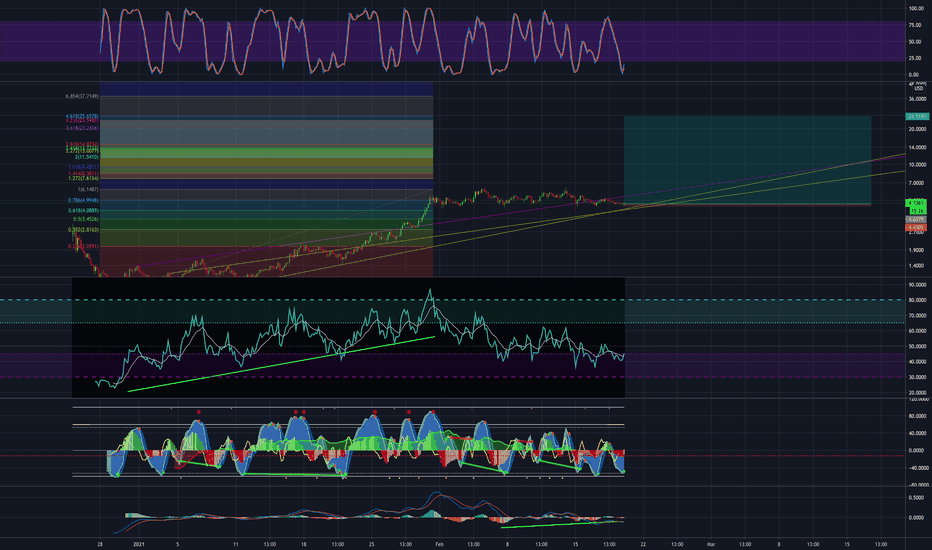Open the USD currency selector on price axis
Screen dimensions: 932x550
(x=919, y=89)
